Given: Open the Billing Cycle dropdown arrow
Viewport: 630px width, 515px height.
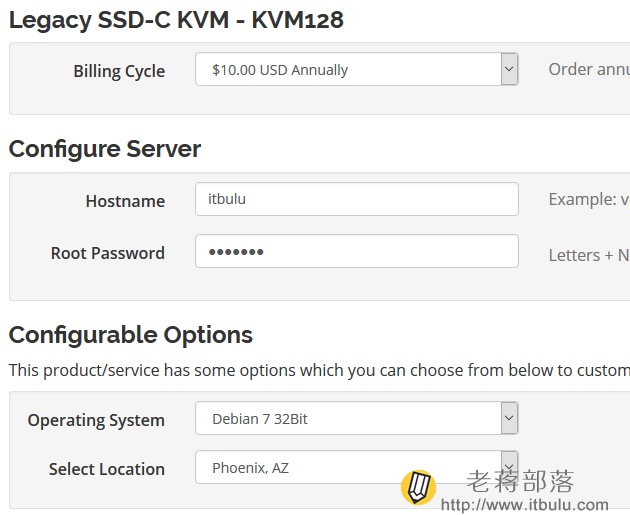Looking at the screenshot, I should pyautogui.click(x=509, y=70).
